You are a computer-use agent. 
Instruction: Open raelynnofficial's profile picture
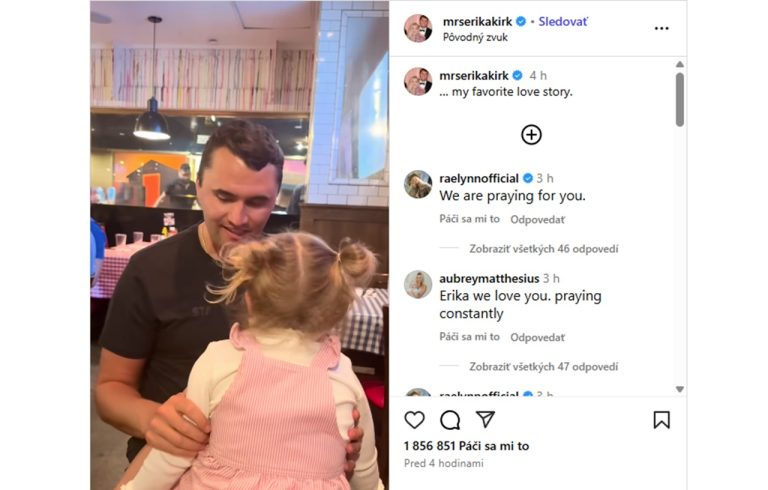click(418, 184)
